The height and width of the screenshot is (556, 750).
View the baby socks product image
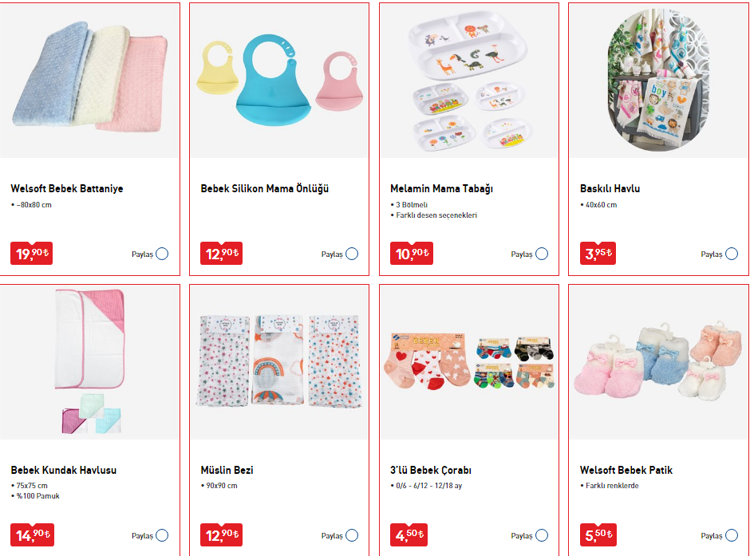pos(469,362)
